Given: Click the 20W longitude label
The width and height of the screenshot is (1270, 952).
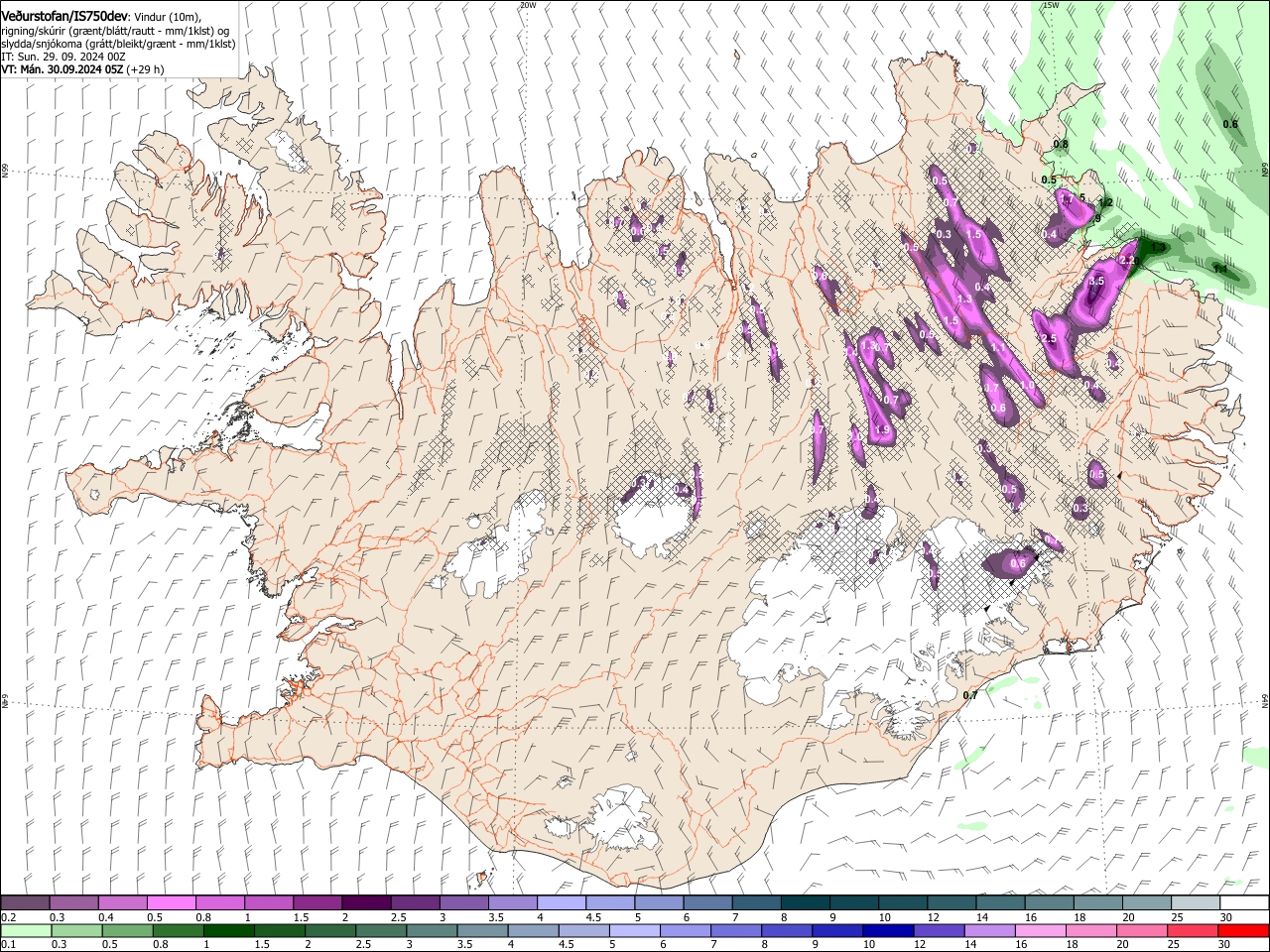Looking at the screenshot, I should (x=528, y=5).
